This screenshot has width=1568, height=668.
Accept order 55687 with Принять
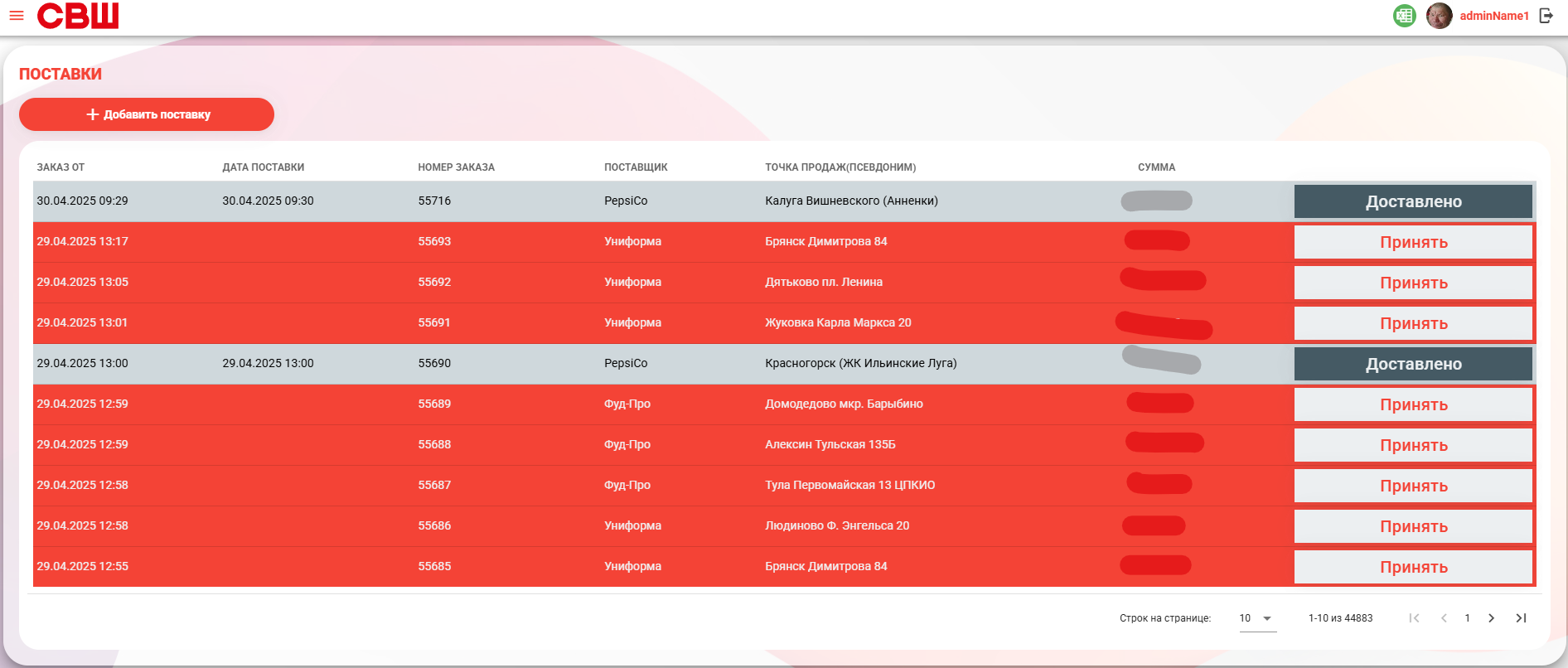click(1413, 486)
